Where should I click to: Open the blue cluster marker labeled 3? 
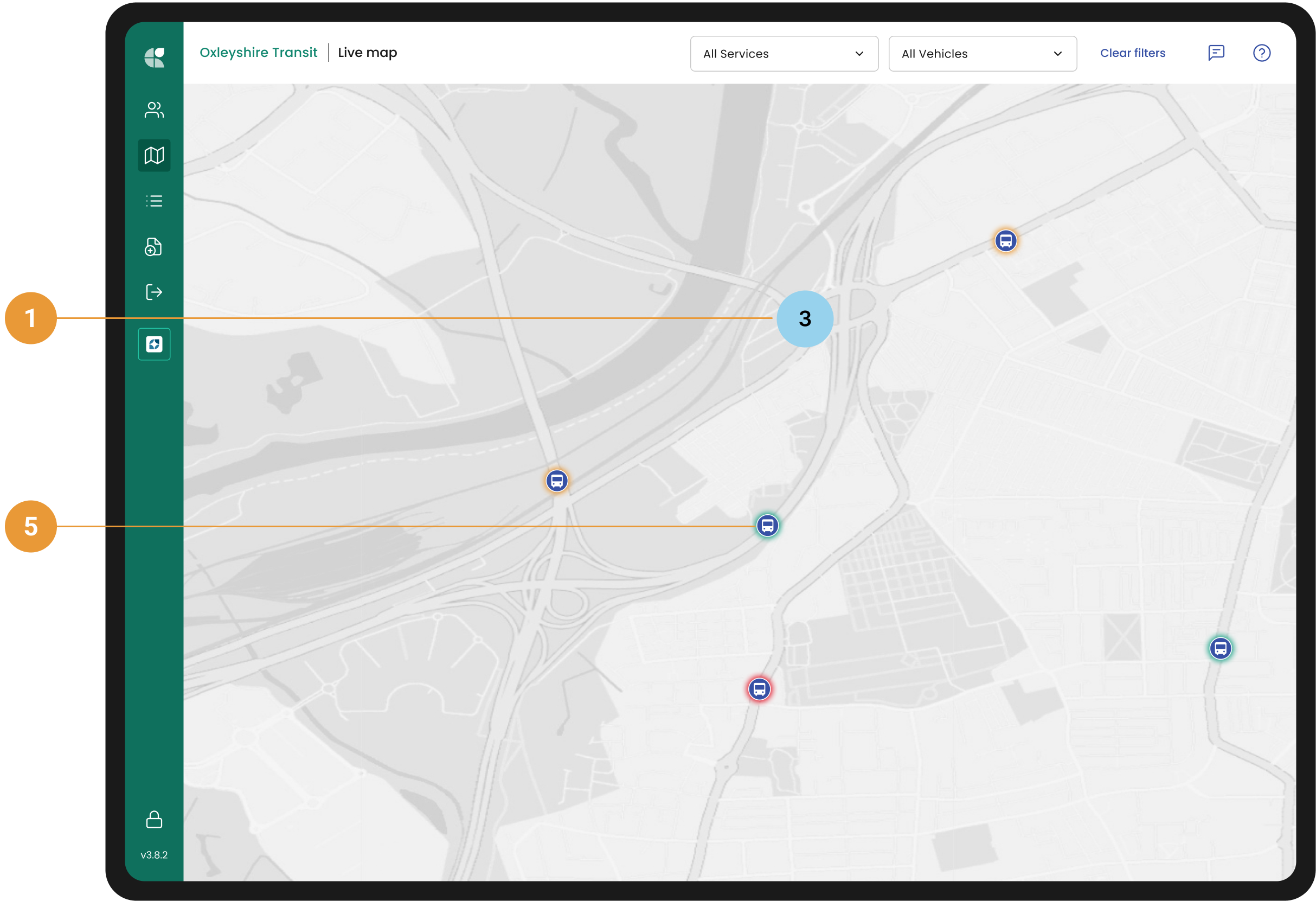(805, 319)
